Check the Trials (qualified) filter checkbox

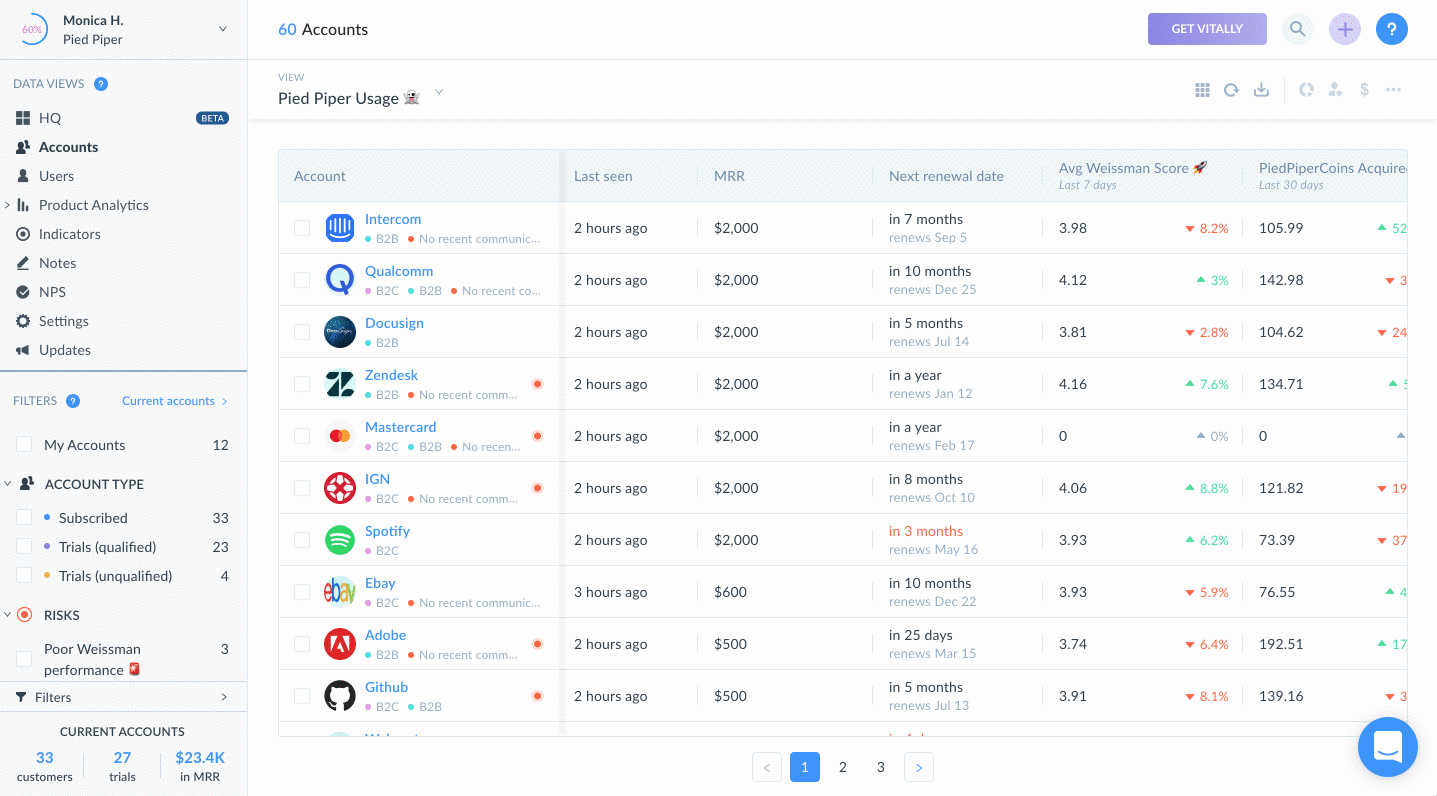[24, 547]
